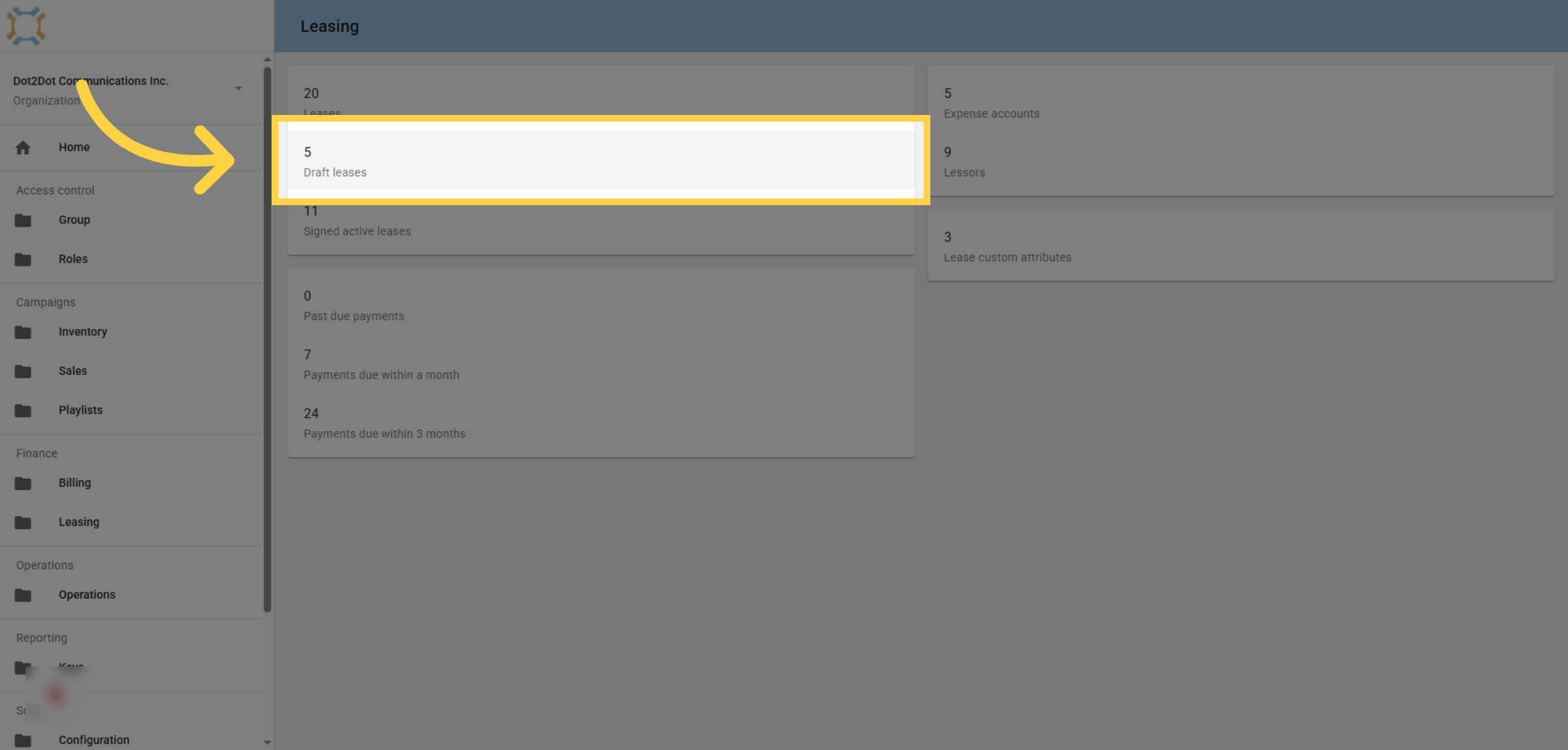
Task: Click the Roles folder icon
Action: pyautogui.click(x=23, y=259)
